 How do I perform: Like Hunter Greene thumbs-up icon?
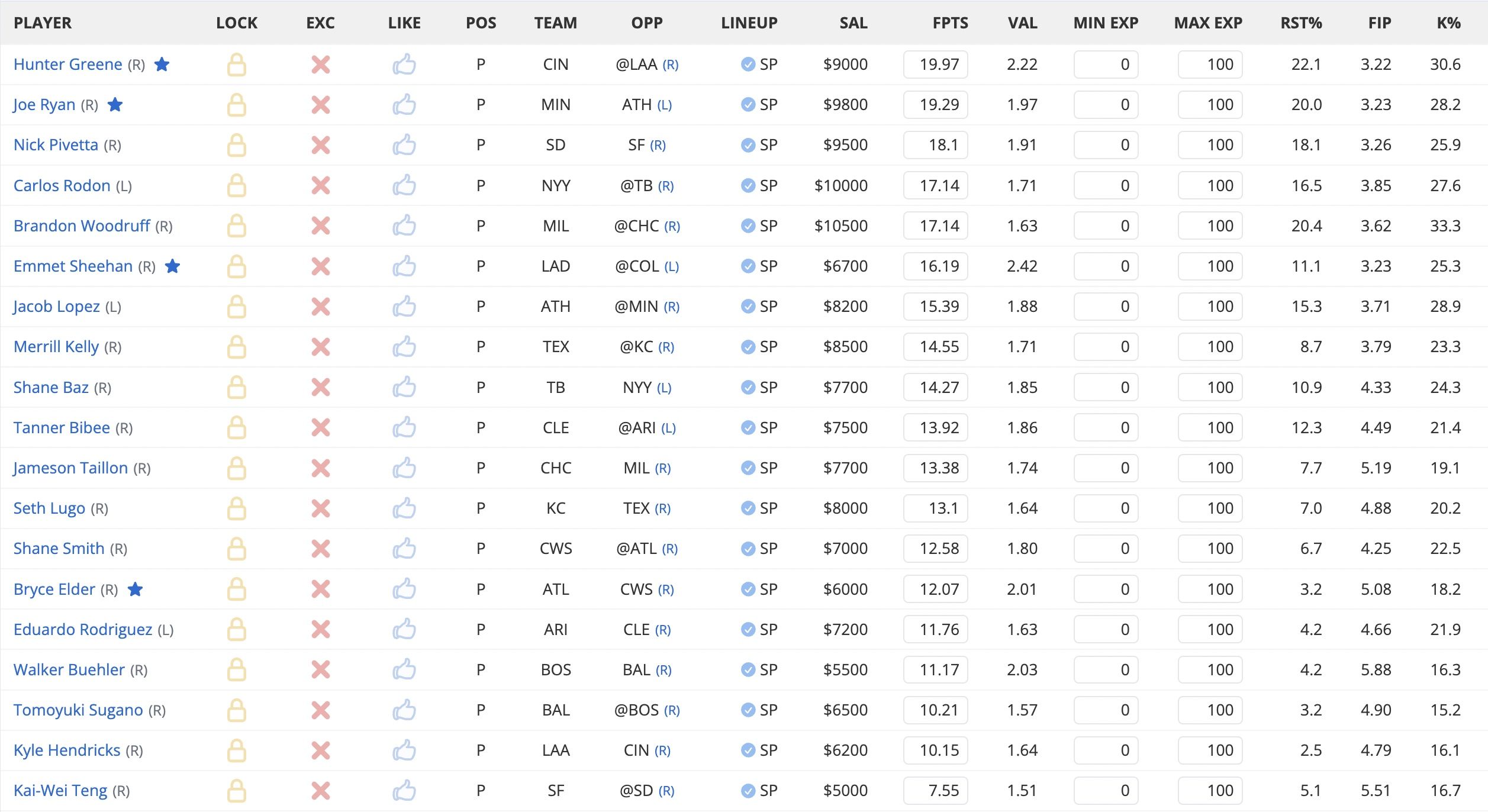pos(404,64)
